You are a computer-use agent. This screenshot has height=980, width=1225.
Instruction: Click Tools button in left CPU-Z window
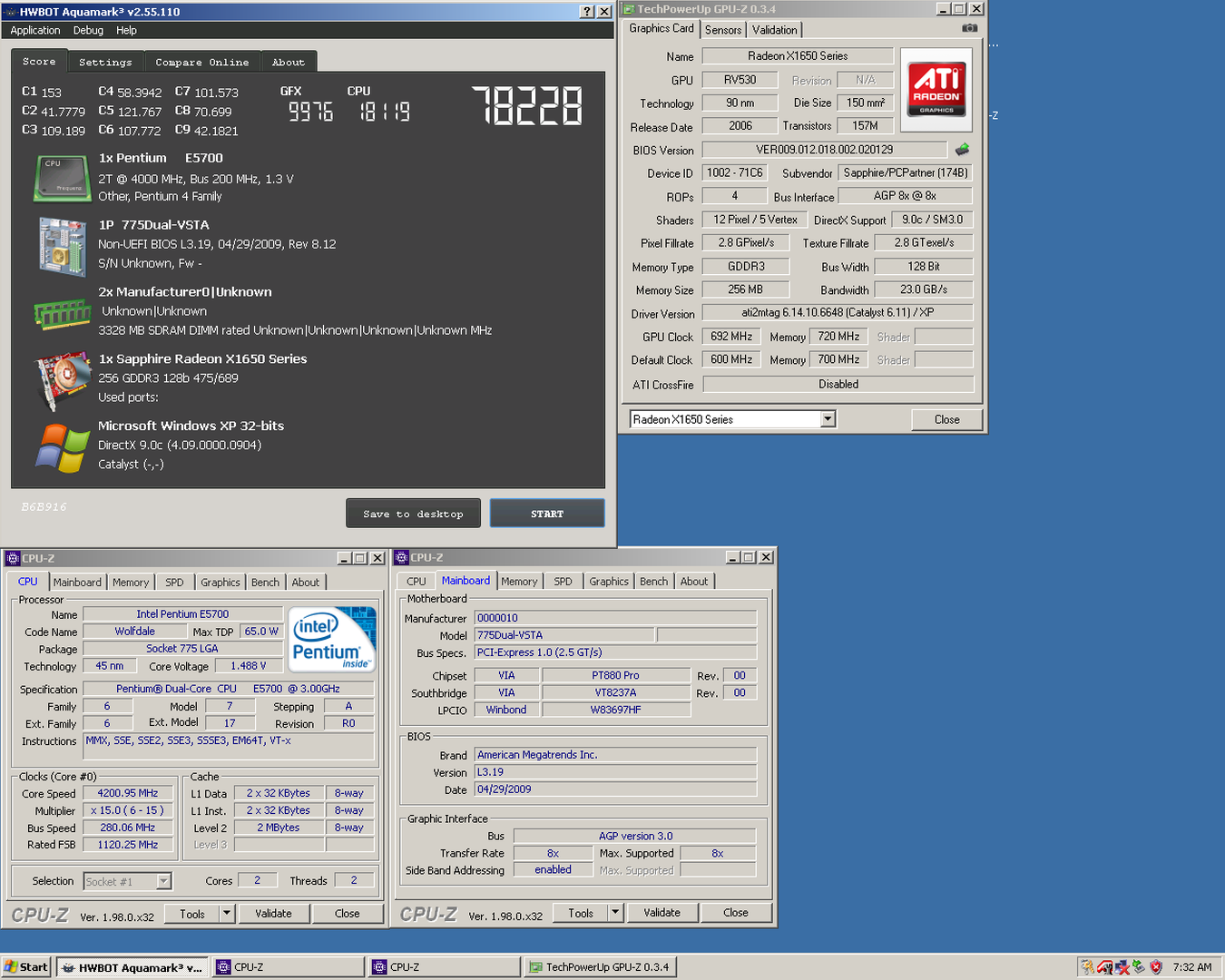click(192, 914)
